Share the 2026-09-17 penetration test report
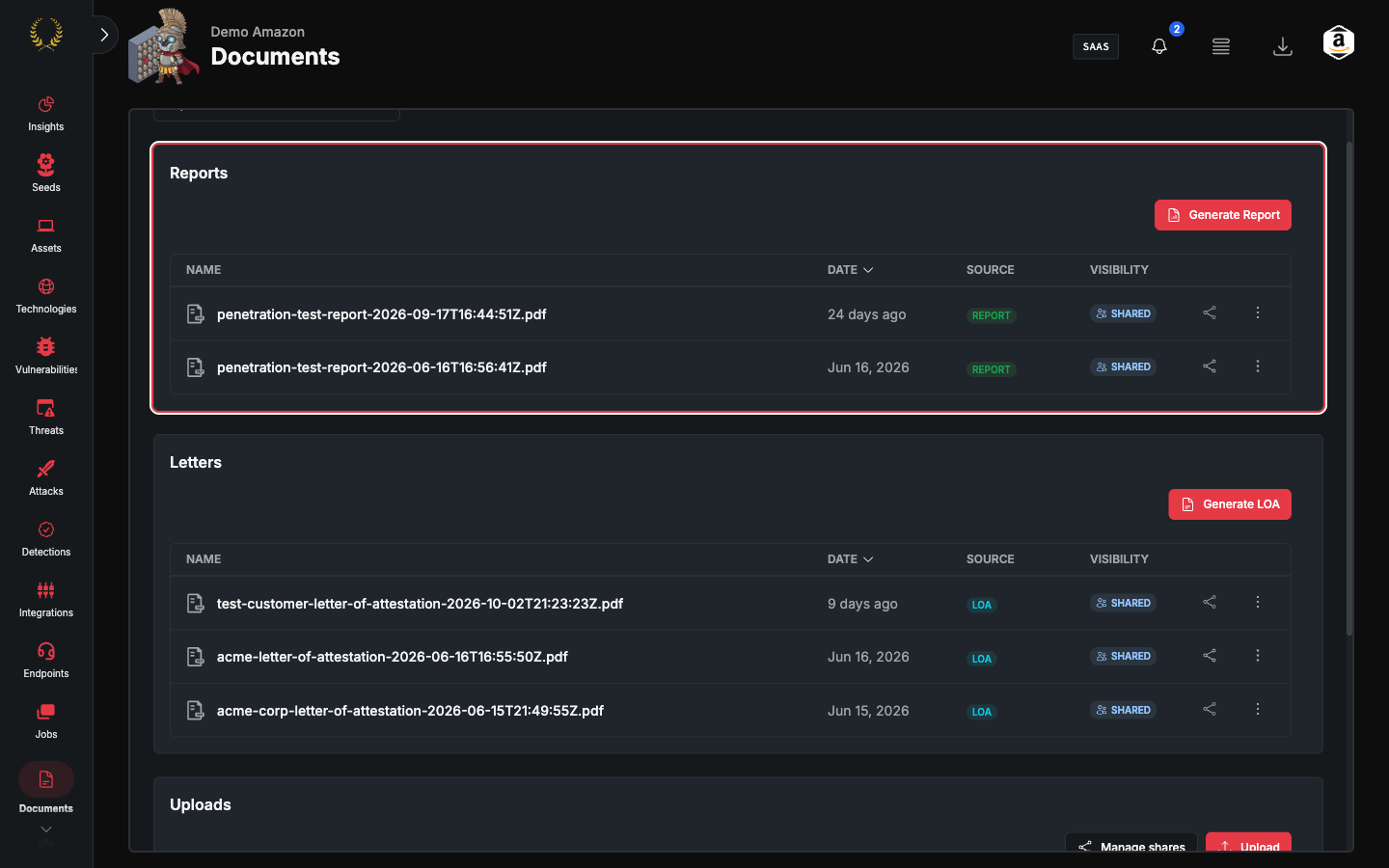 point(1210,312)
